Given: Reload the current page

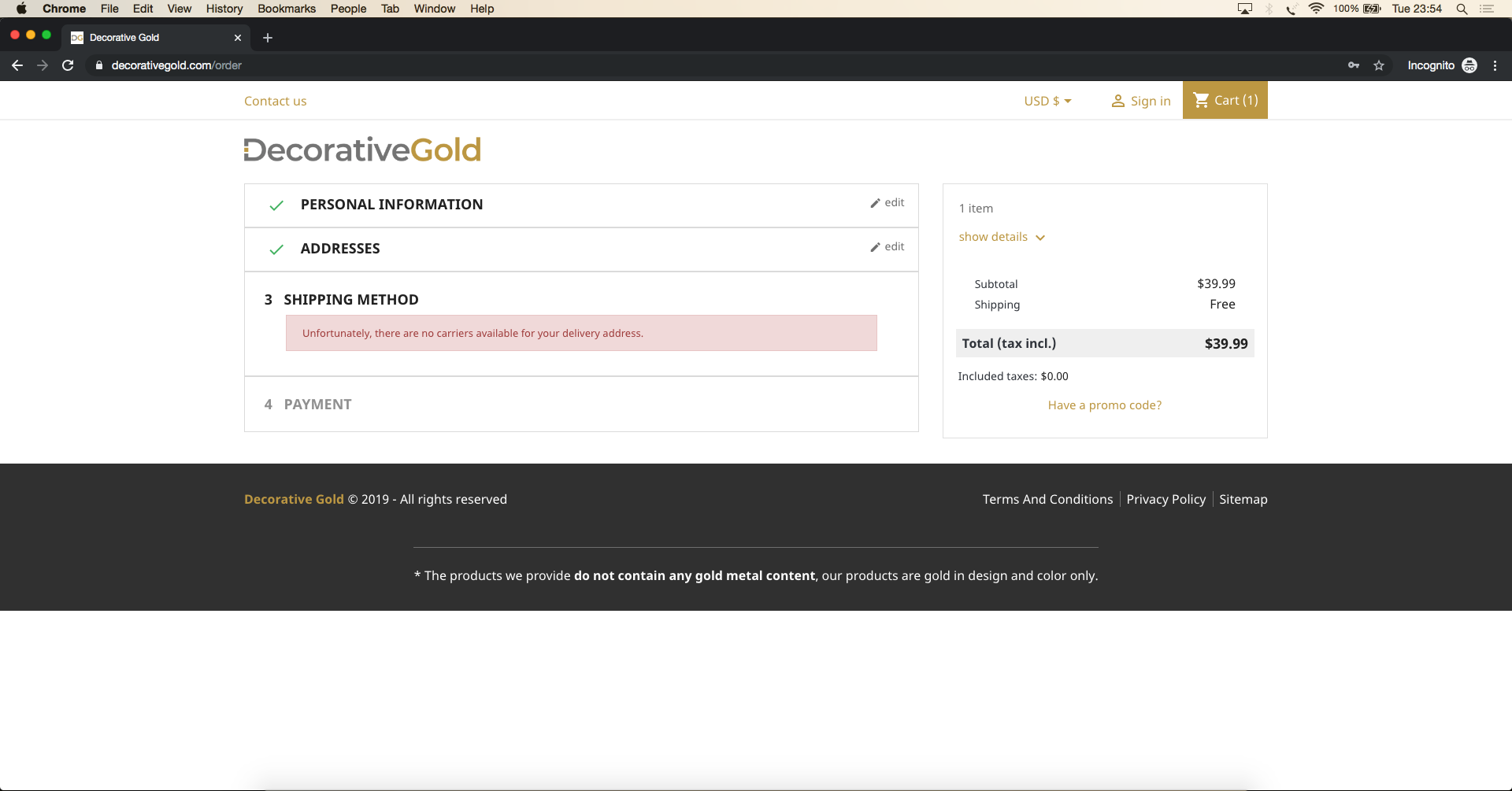Looking at the screenshot, I should click(68, 65).
